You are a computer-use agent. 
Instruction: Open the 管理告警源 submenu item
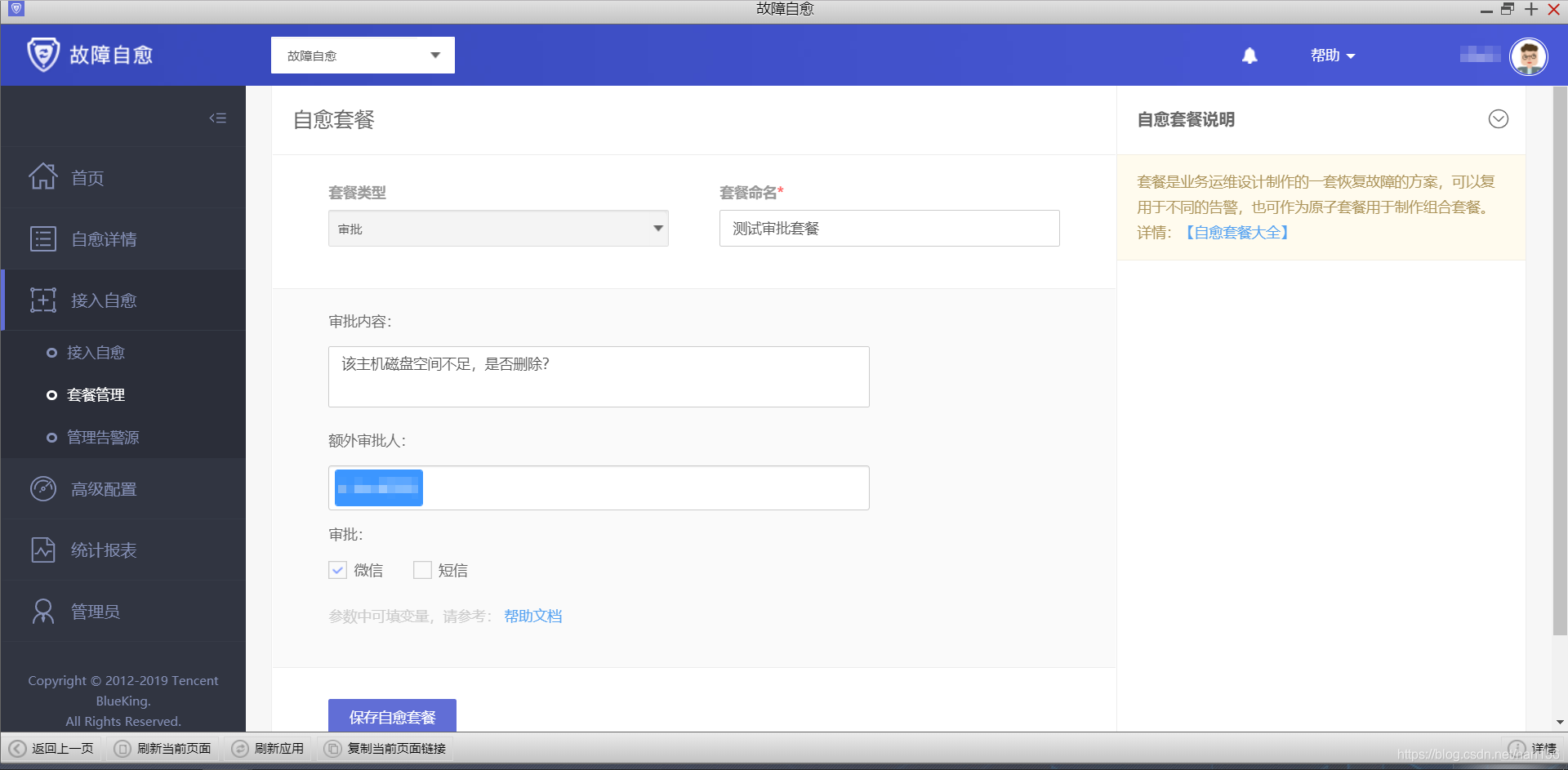click(103, 438)
